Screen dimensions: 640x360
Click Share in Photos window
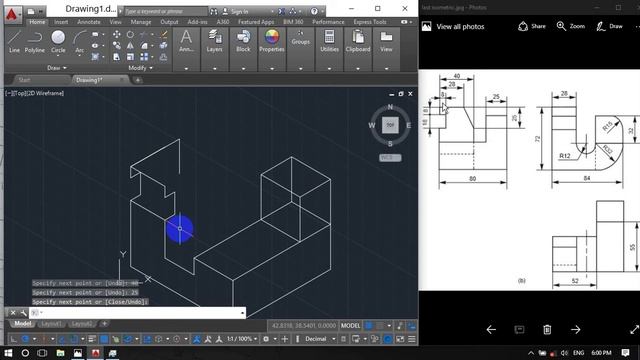(532, 26)
